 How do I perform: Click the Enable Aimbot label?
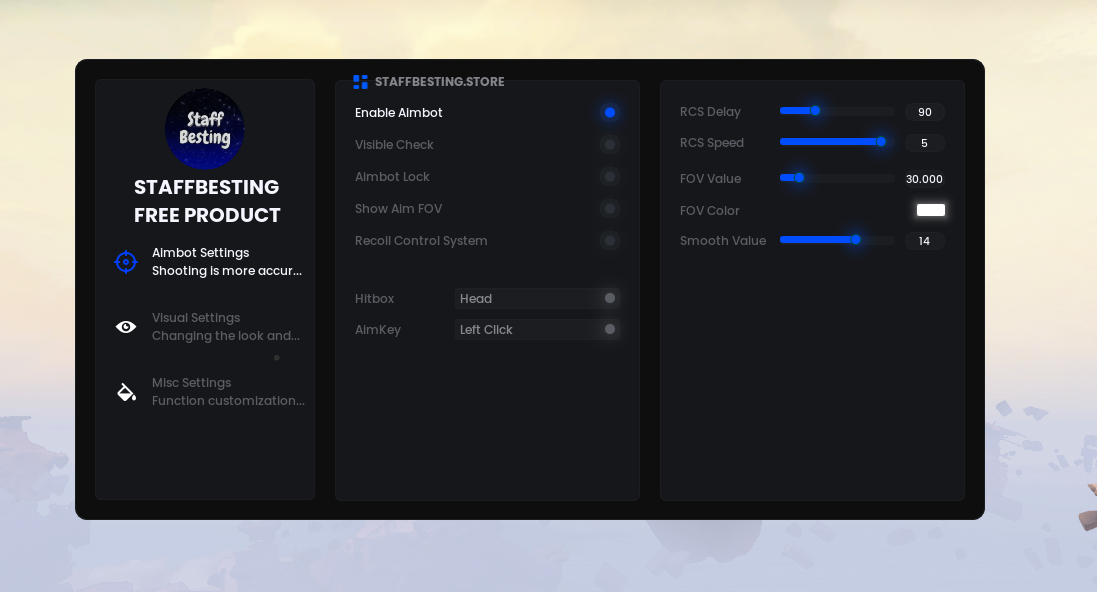[399, 113]
